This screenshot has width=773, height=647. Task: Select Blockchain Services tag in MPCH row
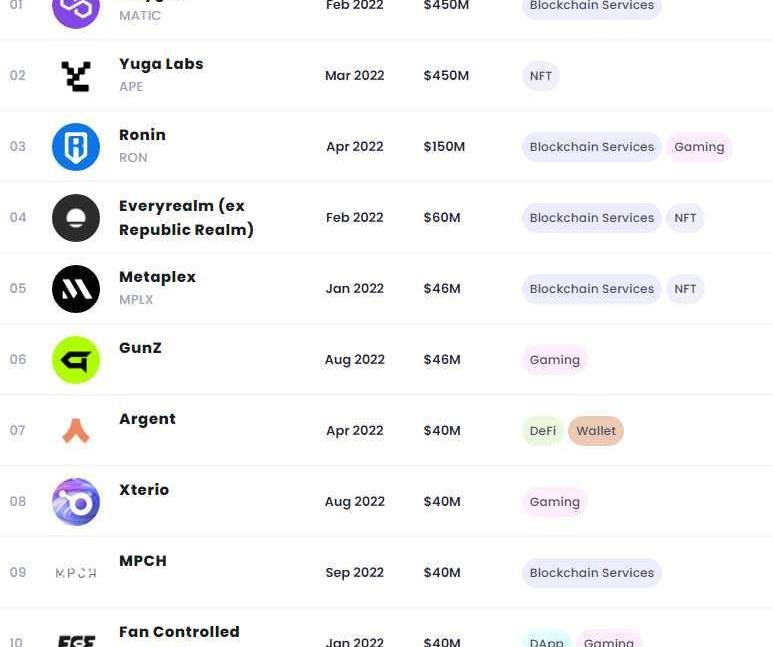coord(592,573)
